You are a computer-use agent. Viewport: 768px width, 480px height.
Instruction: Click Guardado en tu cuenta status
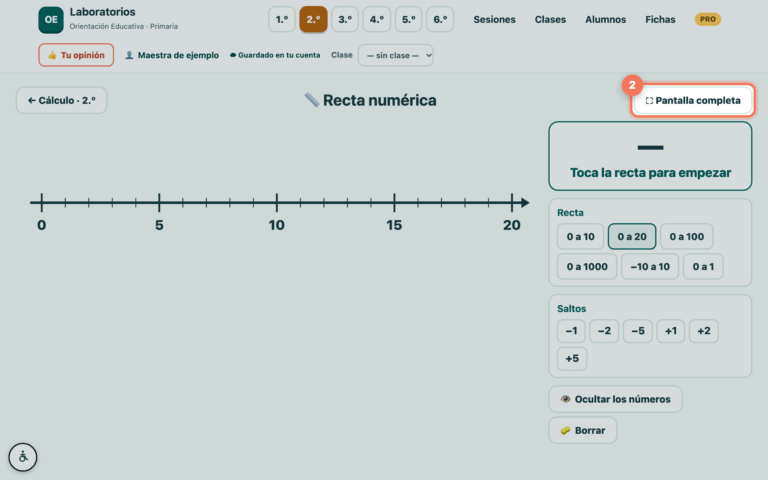coord(275,55)
